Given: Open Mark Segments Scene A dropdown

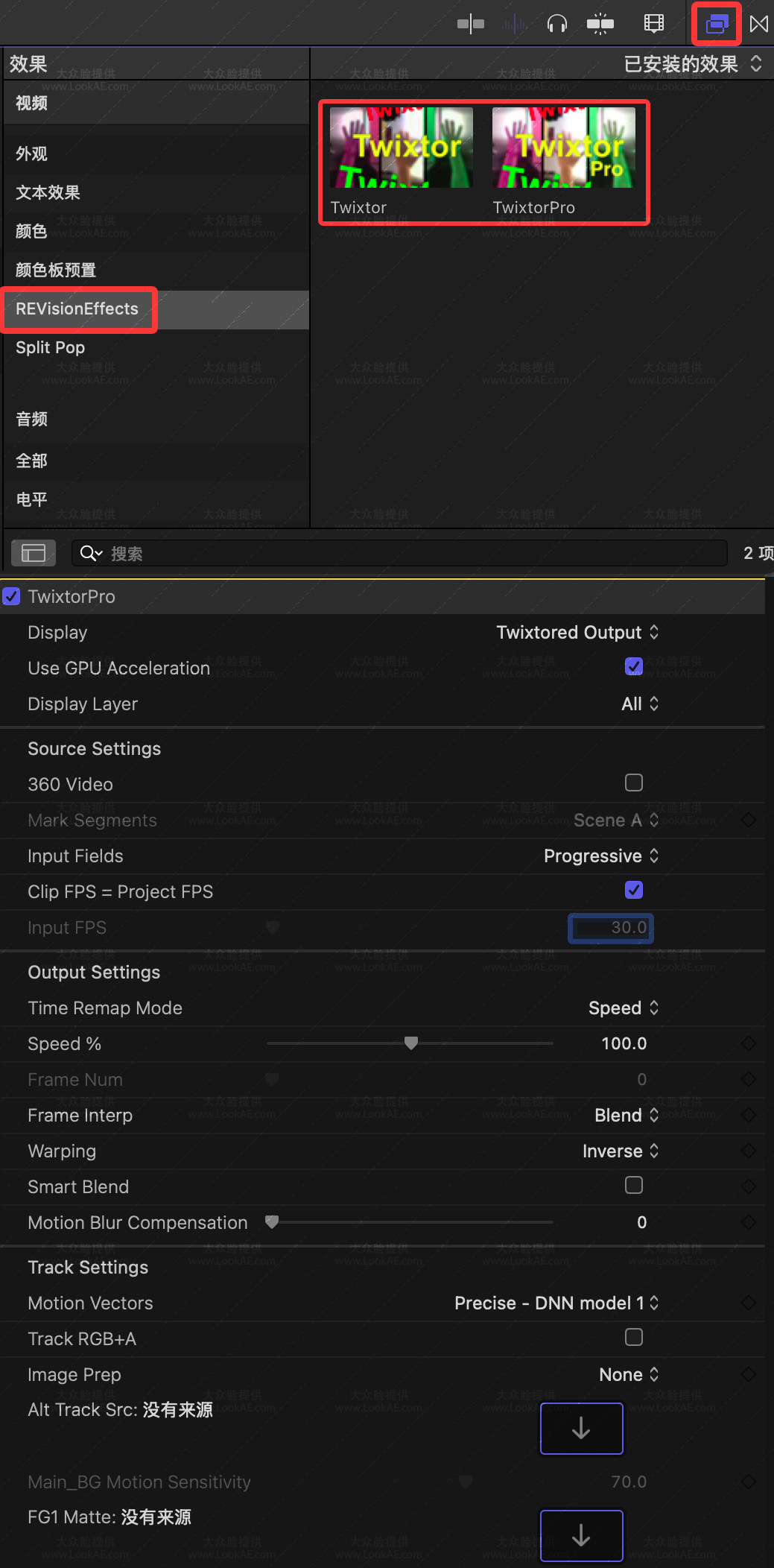Looking at the screenshot, I should tap(617, 820).
